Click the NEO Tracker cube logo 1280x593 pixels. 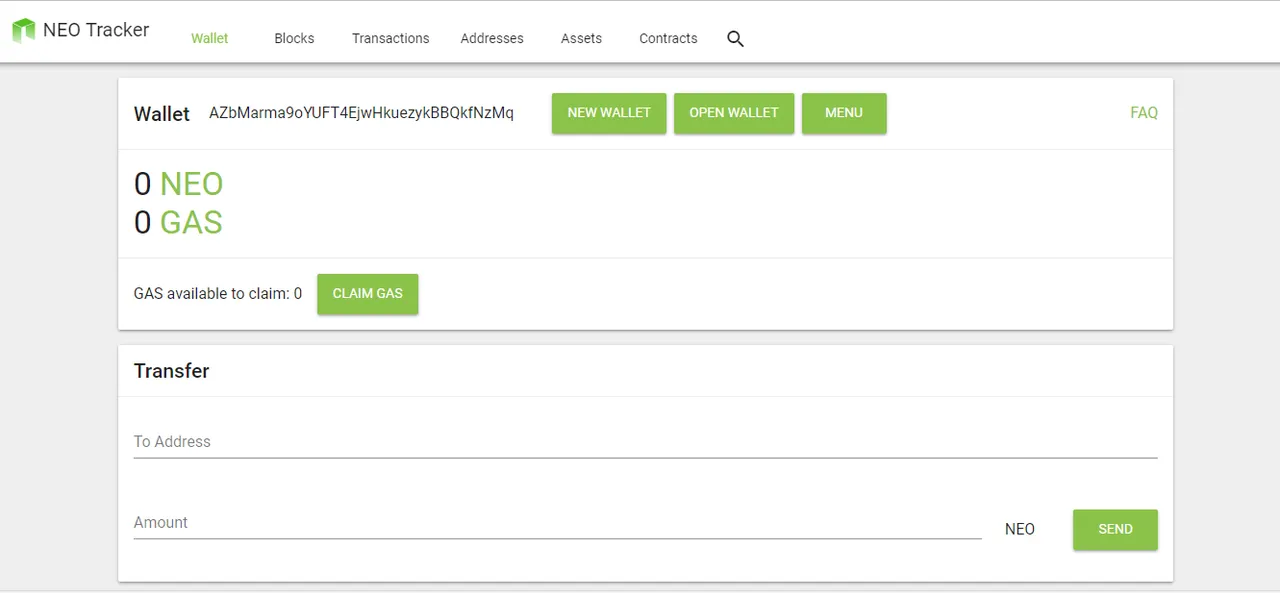click(23, 31)
